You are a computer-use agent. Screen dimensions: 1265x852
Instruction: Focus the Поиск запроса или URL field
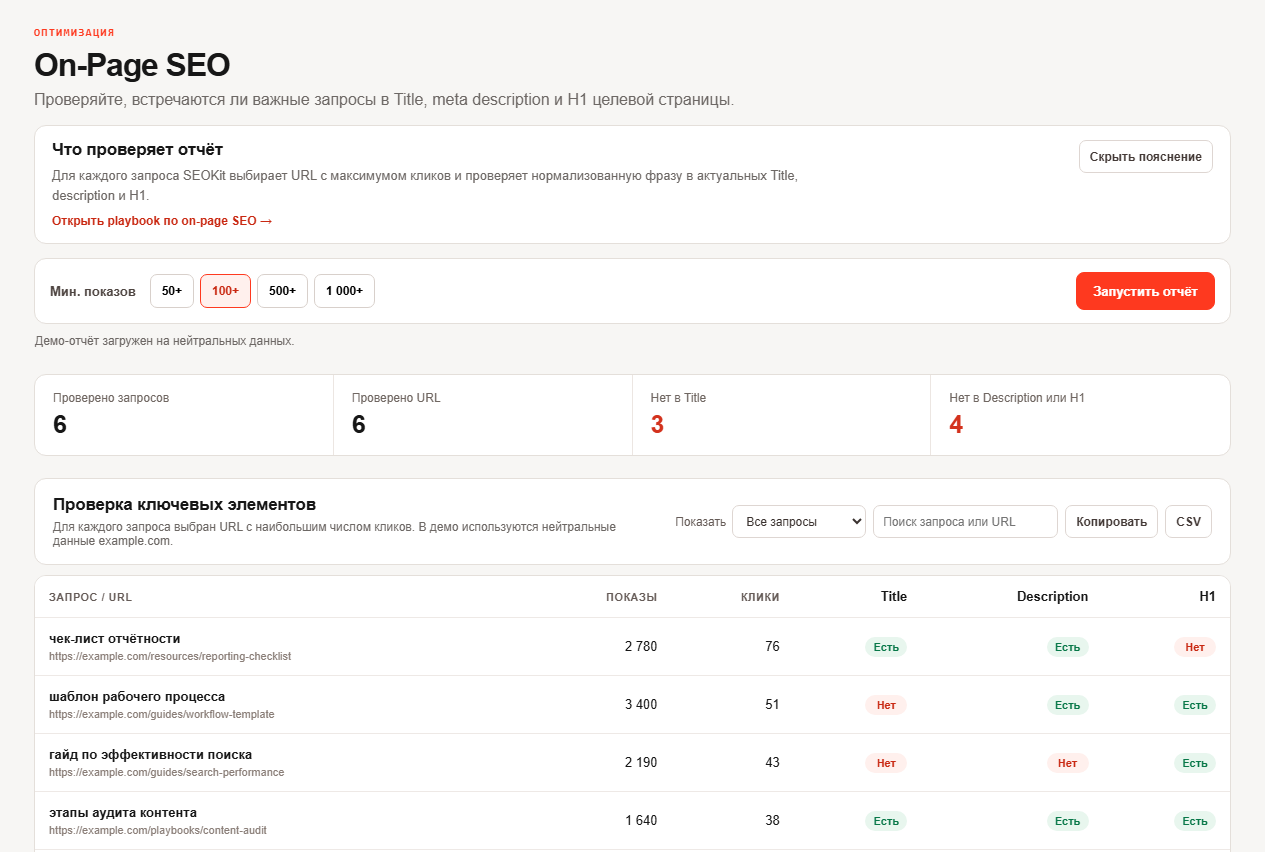965,522
